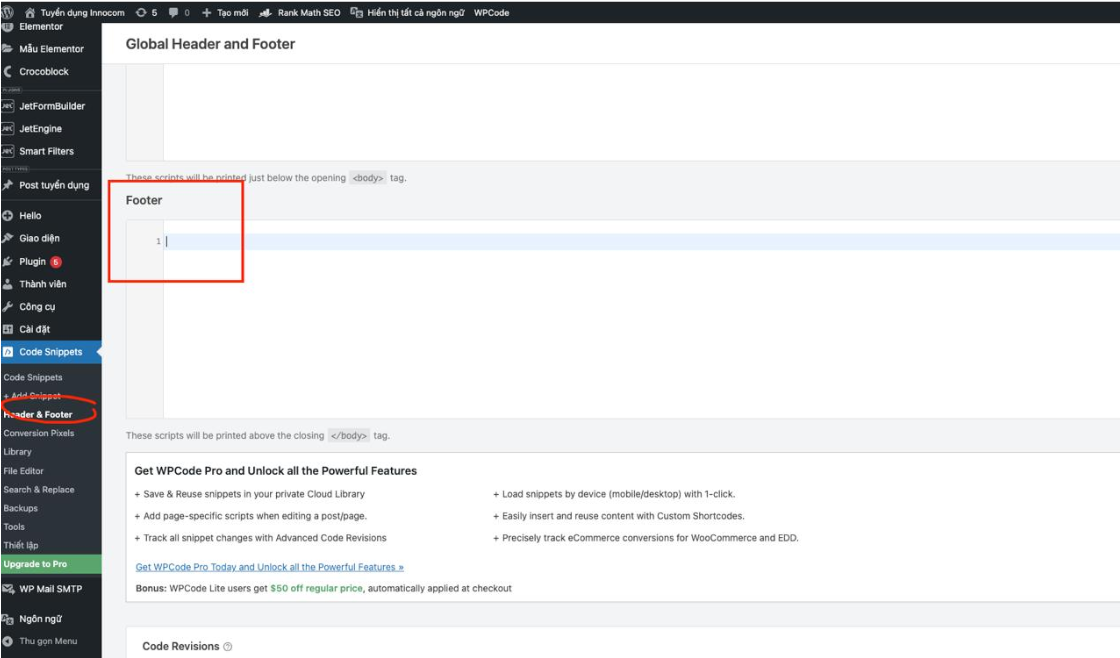Viewport: 1120px width, 658px height.
Task: Click the WordPress logo in admin bar
Action: click(8, 12)
